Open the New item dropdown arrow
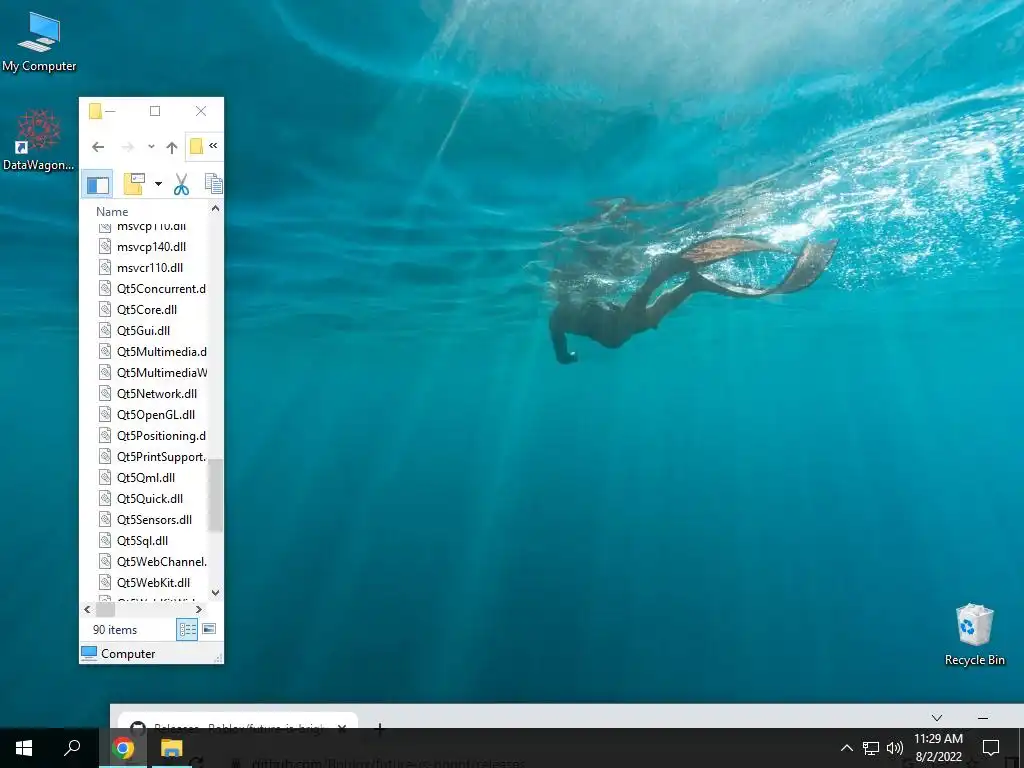Viewport: 1024px width, 768px height. pyautogui.click(x=158, y=184)
